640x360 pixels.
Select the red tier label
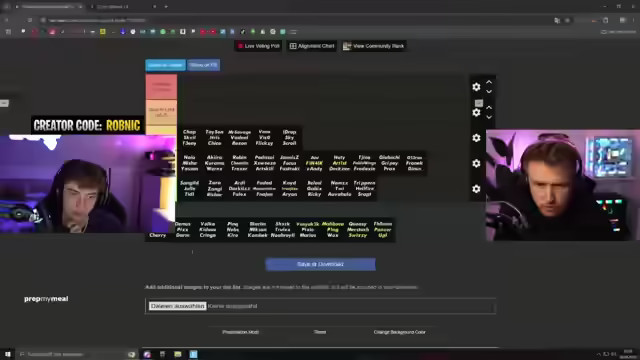point(161,87)
